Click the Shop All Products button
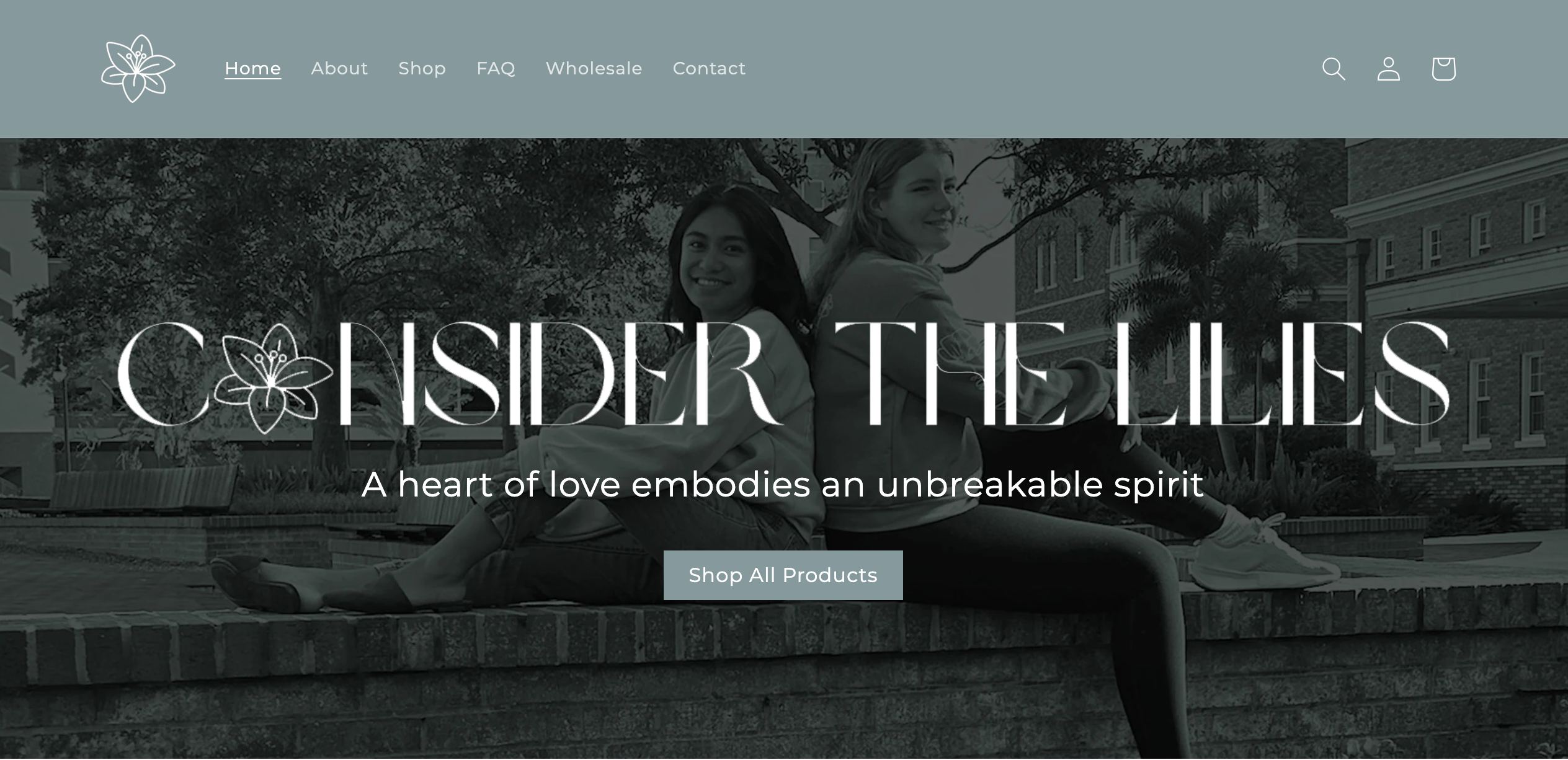1568x760 pixels. click(x=783, y=575)
